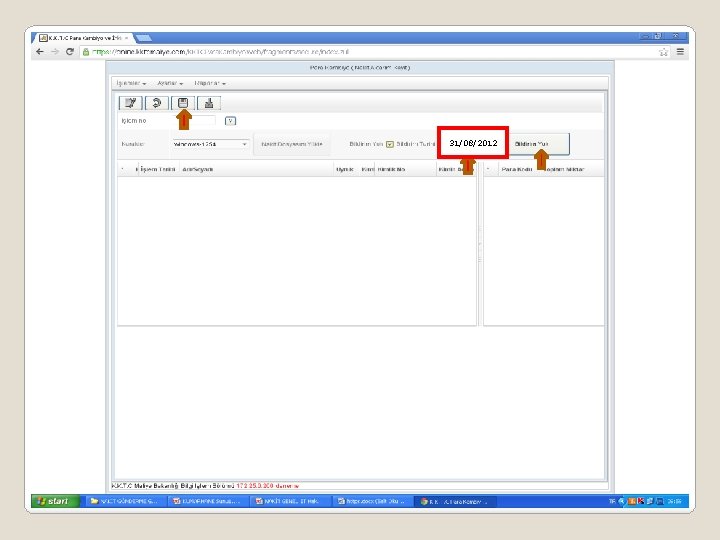
Task: Open the Raporlar menu
Action: click(210, 83)
